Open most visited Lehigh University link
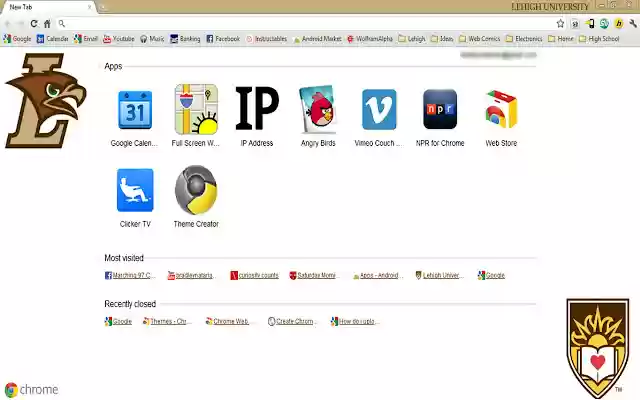Image resolution: width=640 pixels, height=400 pixels. tap(439, 276)
